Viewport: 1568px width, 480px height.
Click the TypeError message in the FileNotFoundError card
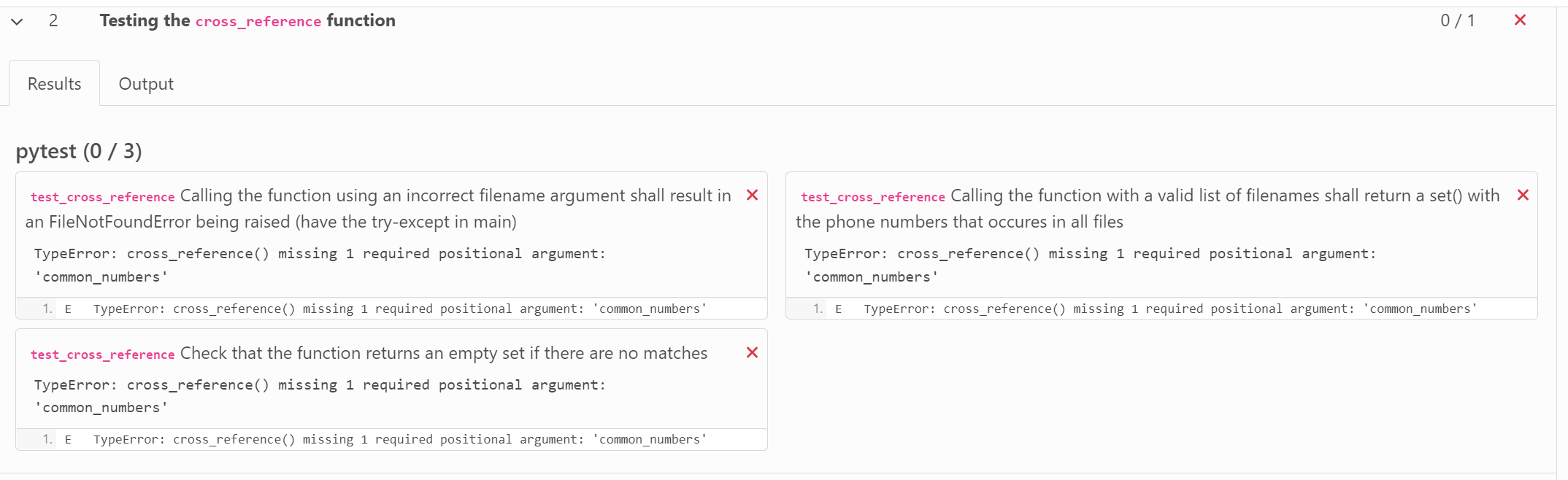click(x=320, y=265)
